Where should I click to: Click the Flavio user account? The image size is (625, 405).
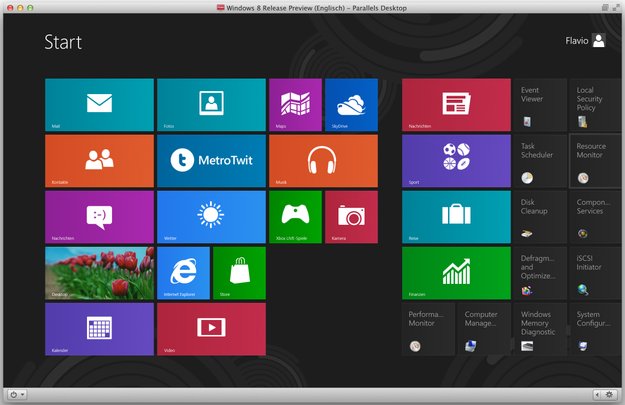click(x=585, y=41)
